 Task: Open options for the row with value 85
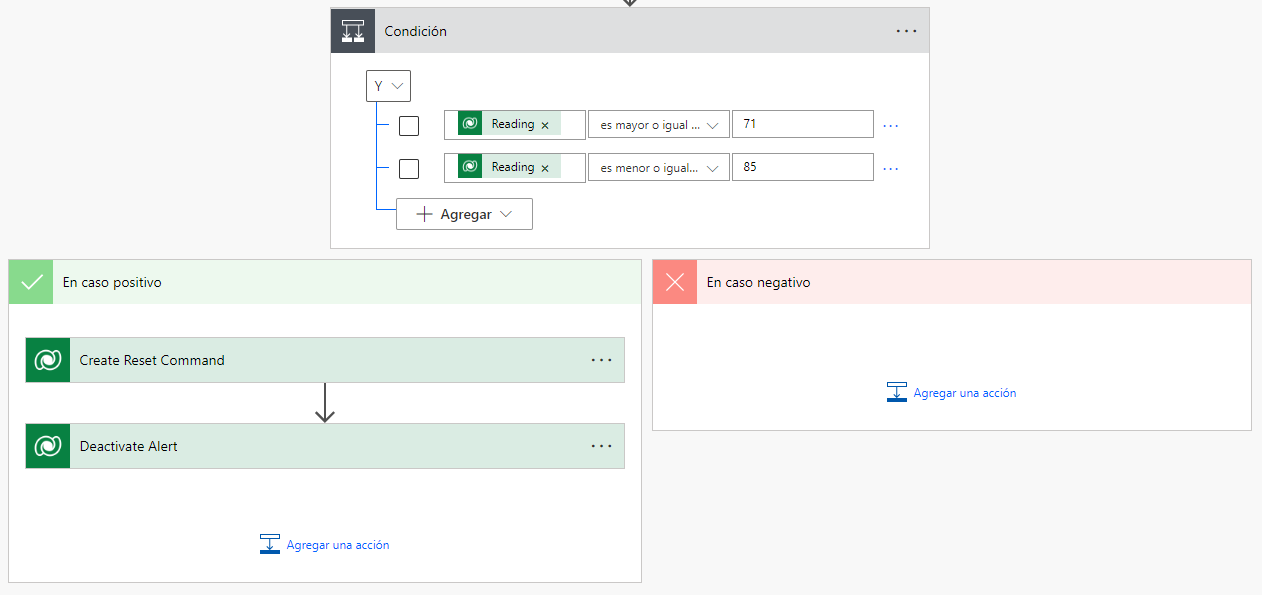[x=890, y=168]
